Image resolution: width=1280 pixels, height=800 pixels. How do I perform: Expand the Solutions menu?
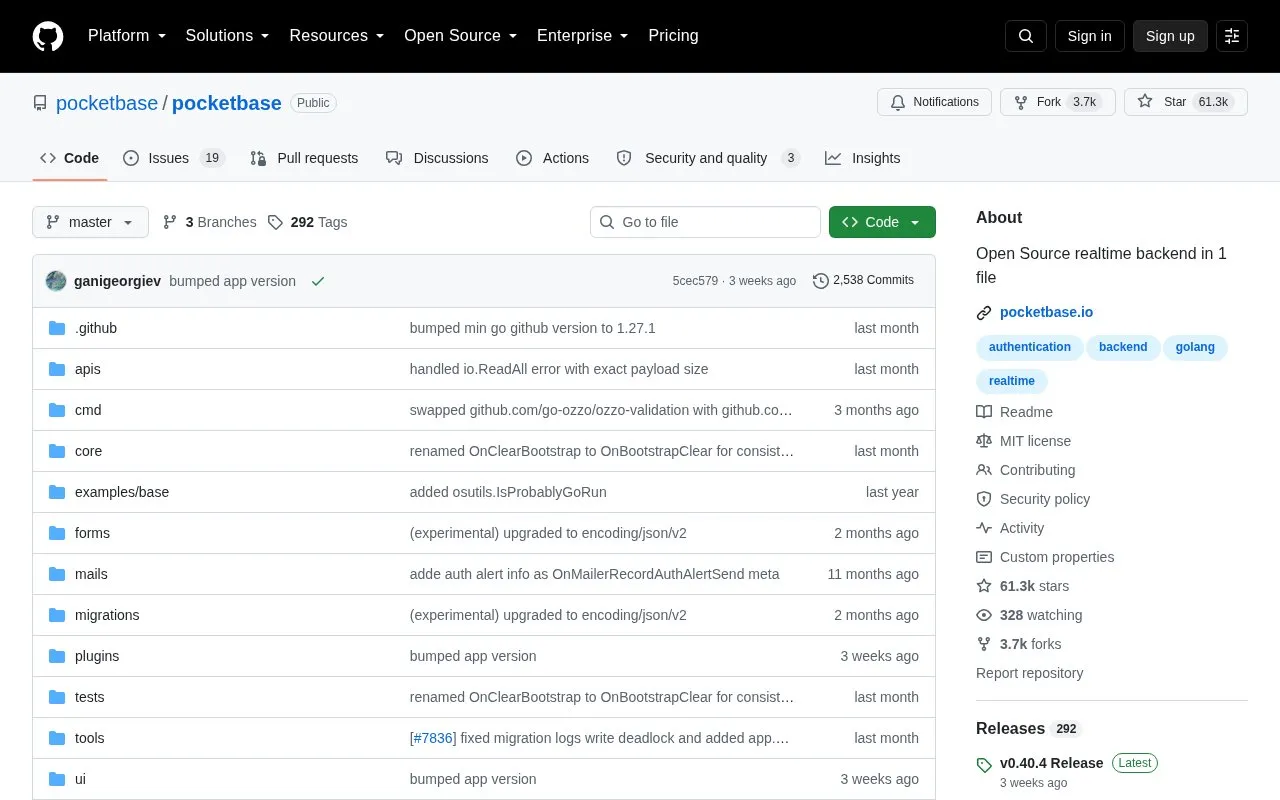click(228, 36)
